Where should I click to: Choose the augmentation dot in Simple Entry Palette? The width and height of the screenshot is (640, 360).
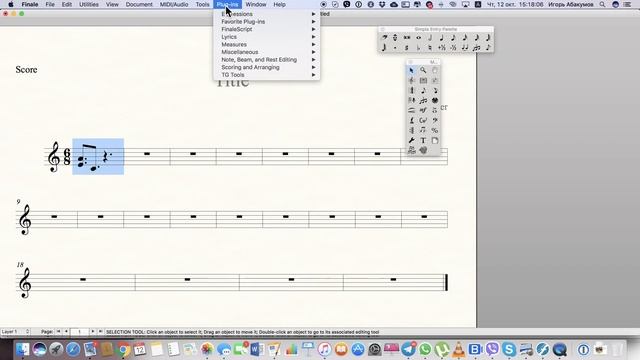tap(395, 48)
